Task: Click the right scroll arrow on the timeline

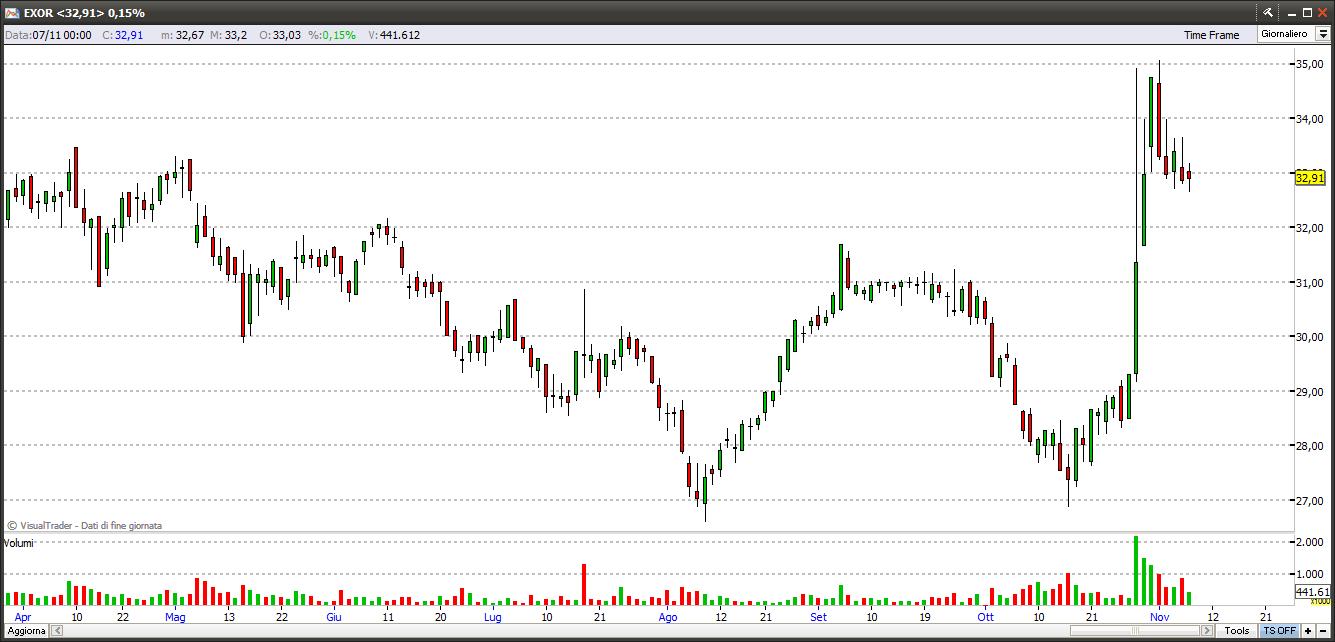Action: click(x=1209, y=631)
